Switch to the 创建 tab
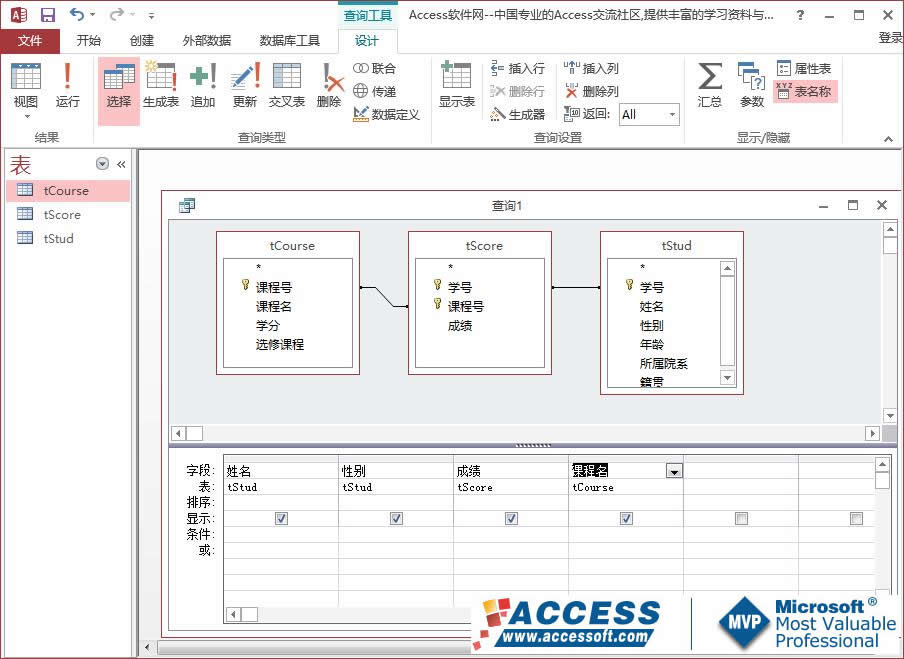The width and height of the screenshot is (904, 659). tap(142, 40)
